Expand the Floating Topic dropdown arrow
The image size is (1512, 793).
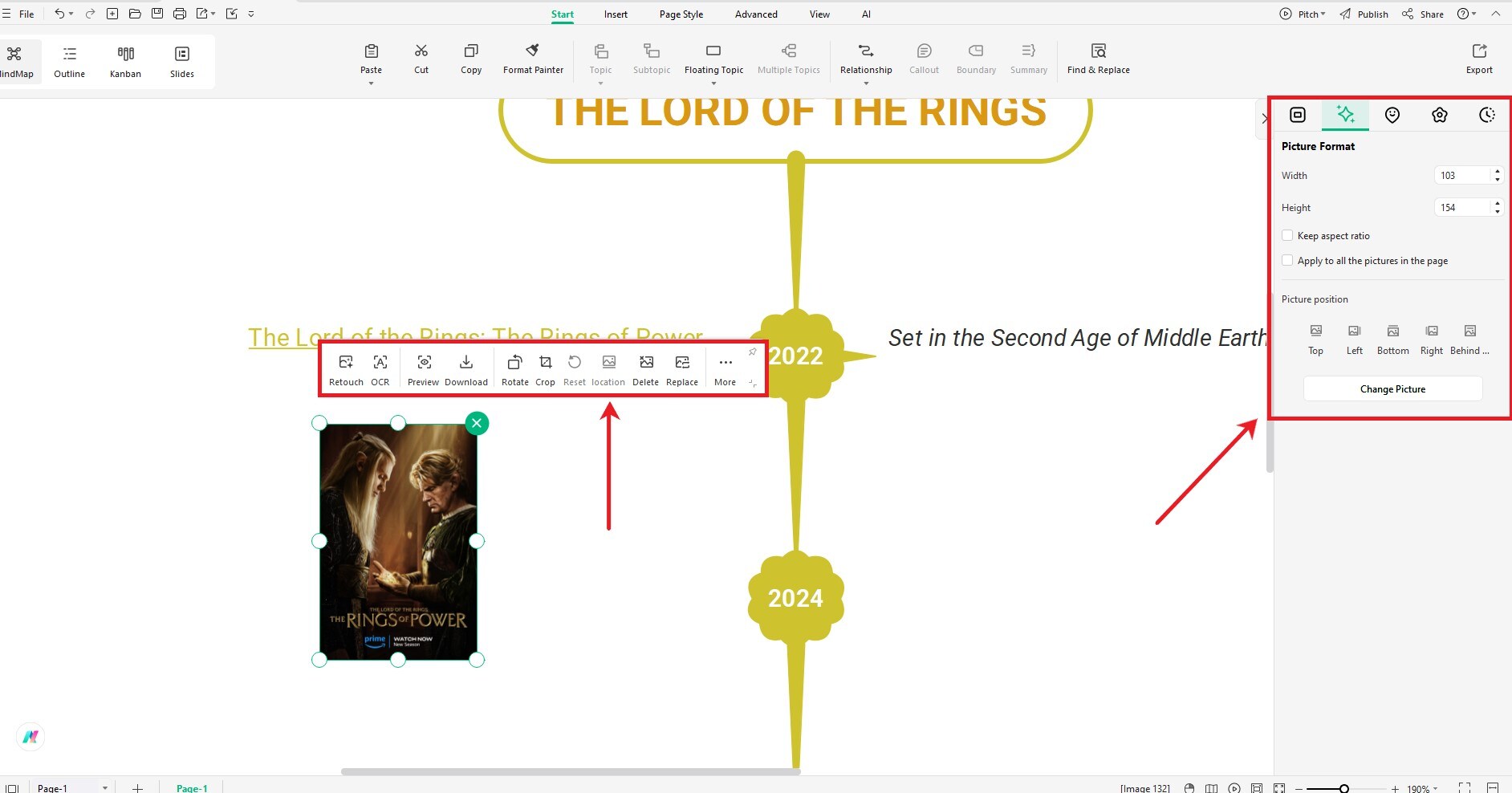point(713,83)
